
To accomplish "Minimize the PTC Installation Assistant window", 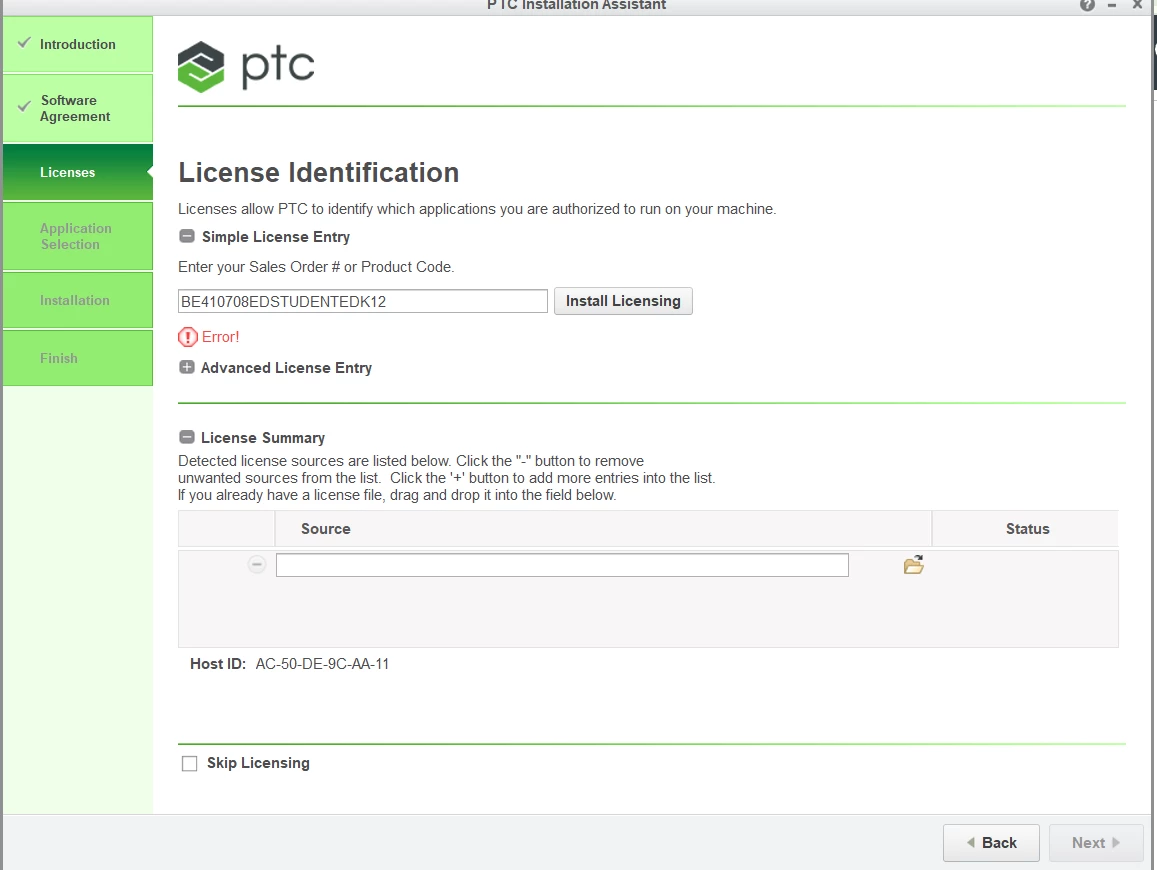I will pos(1112,5).
